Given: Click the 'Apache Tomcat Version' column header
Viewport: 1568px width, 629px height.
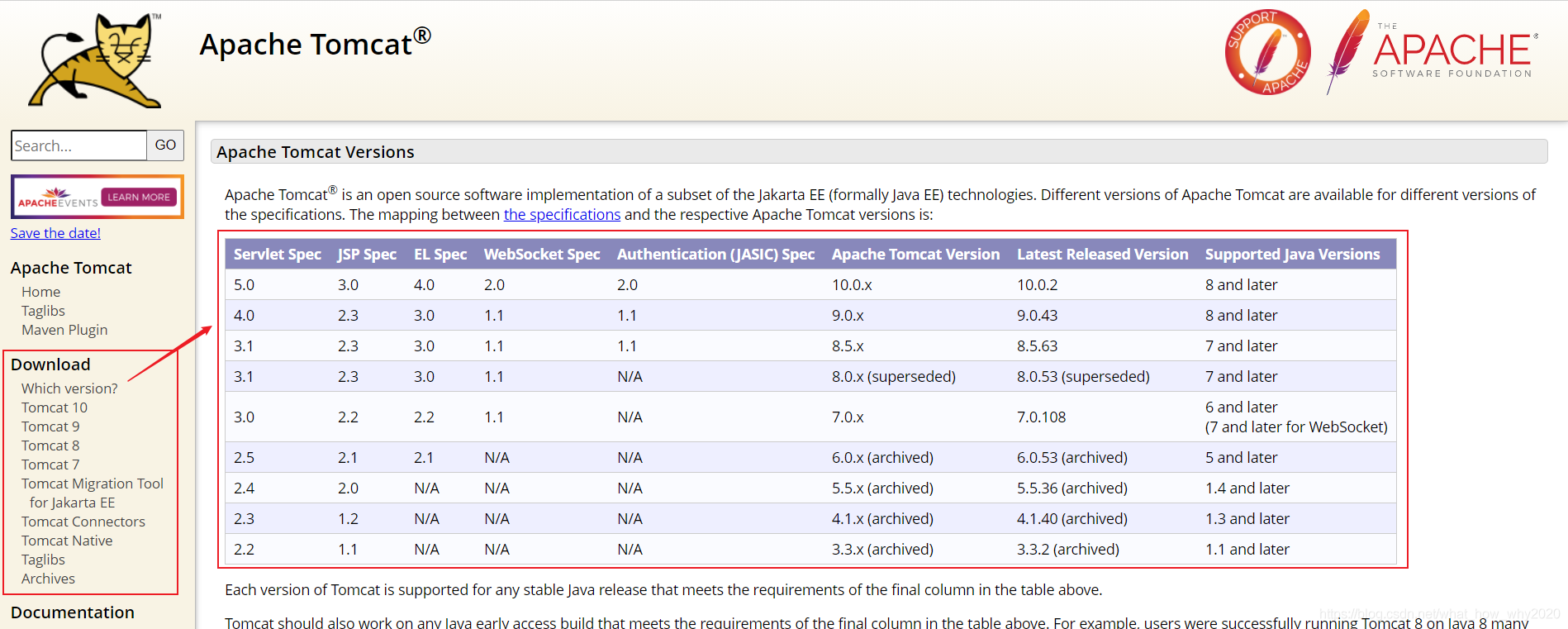Looking at the screenshot, I should pyautogui.click(x=915, y=255).
